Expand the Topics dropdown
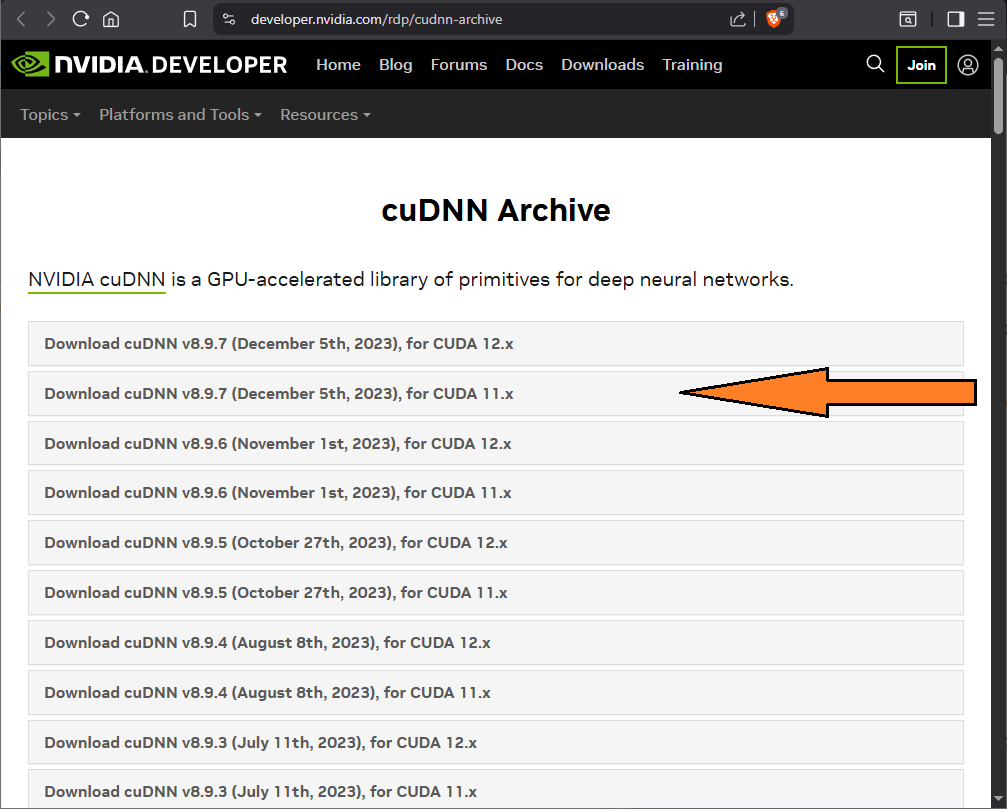Screen dimensions: 1007x809 [50, 114]
